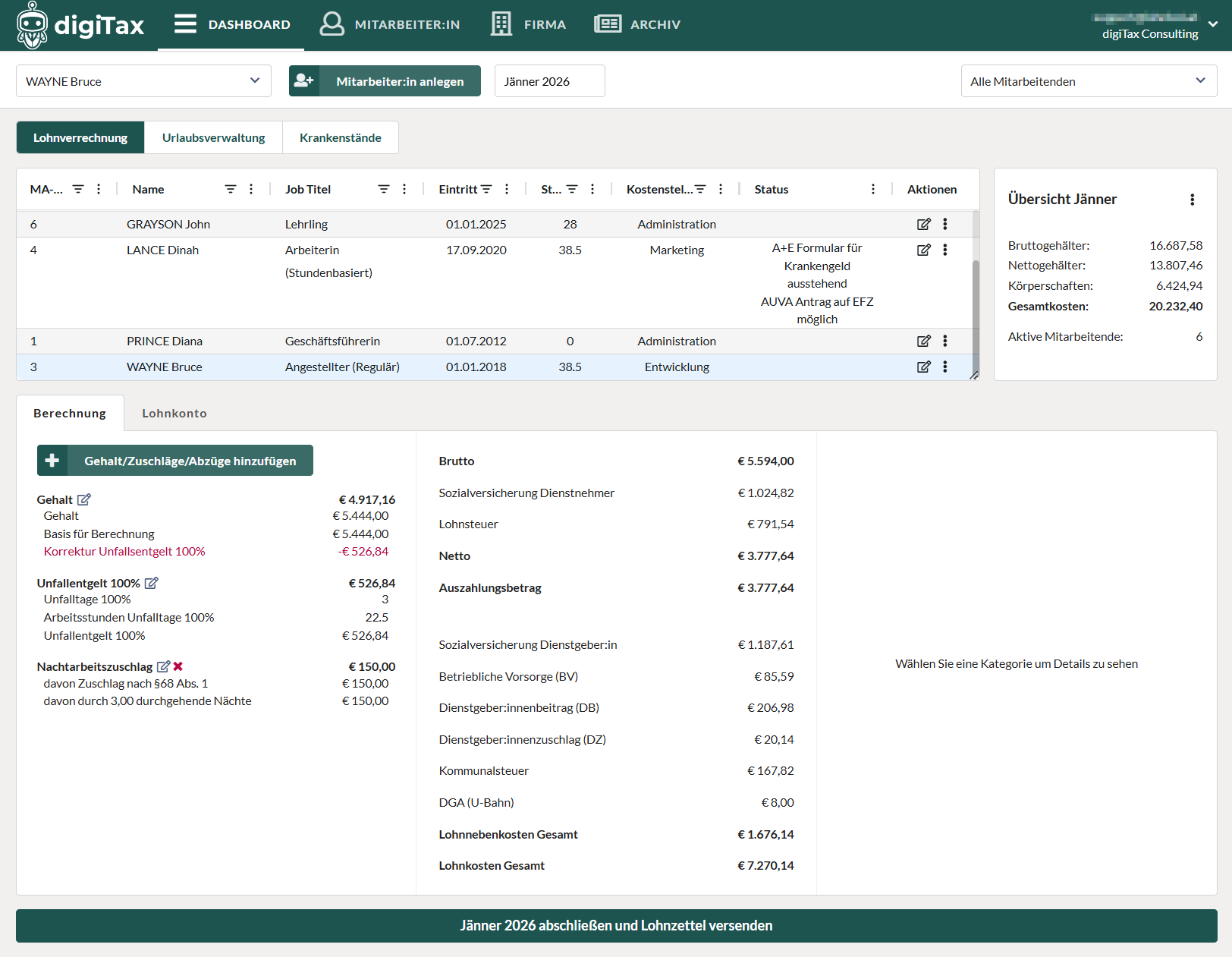Open the hamburger menu icon beside Dashboard
This screenshot has width=1232, height=957.
185,24
